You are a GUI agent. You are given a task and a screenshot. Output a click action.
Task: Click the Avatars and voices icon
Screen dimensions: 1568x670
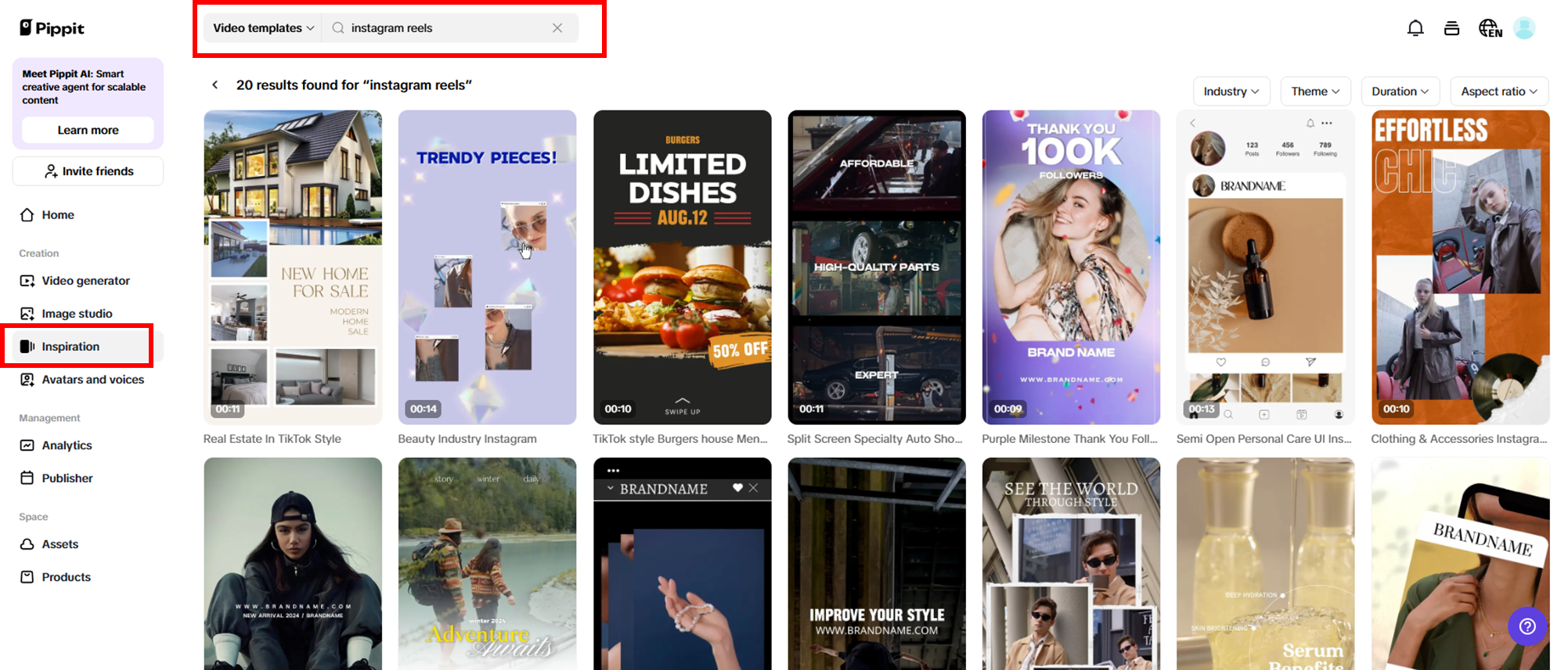click(x=27, y=379)
